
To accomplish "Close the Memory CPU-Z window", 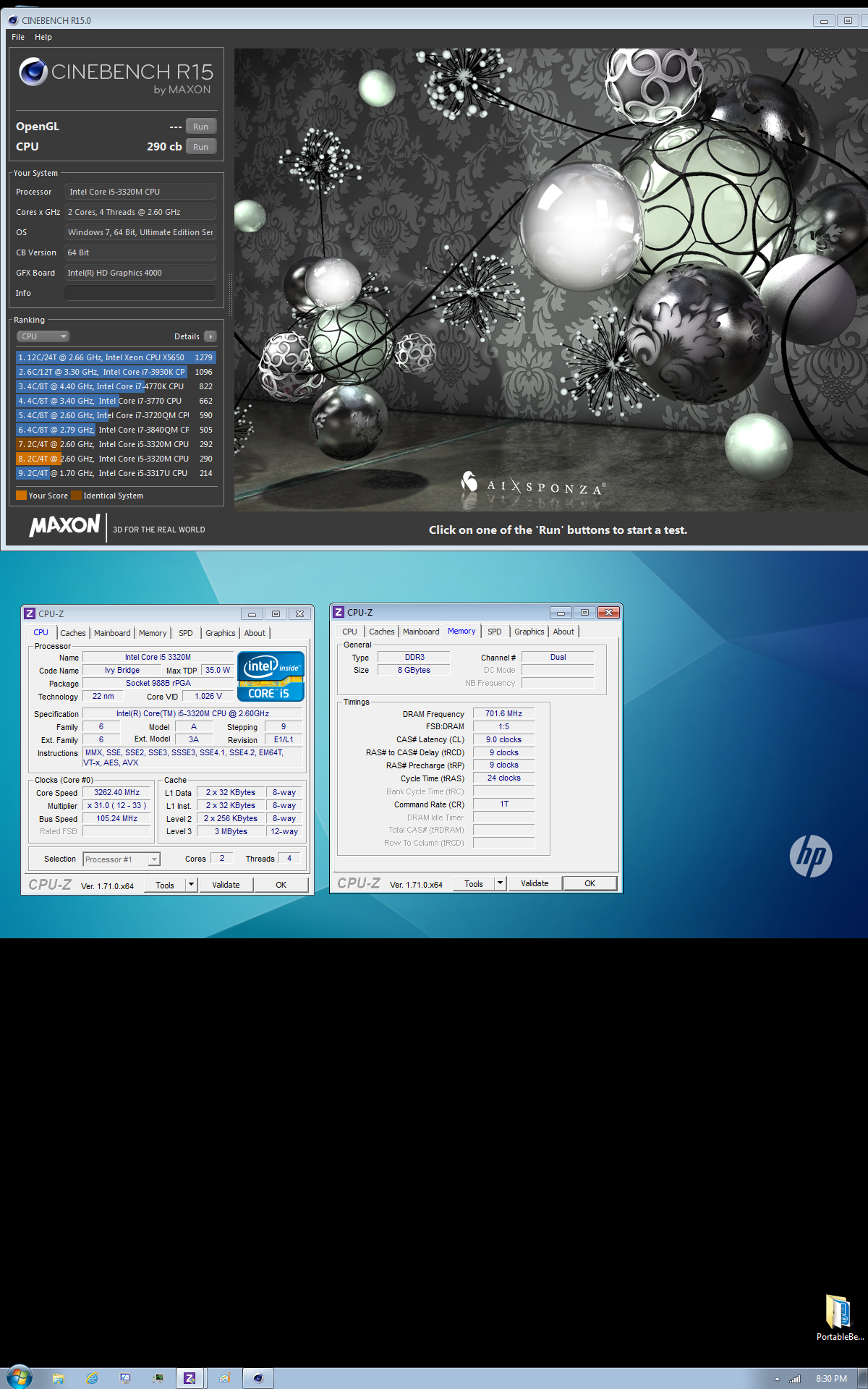I will (x=609, y=612).
